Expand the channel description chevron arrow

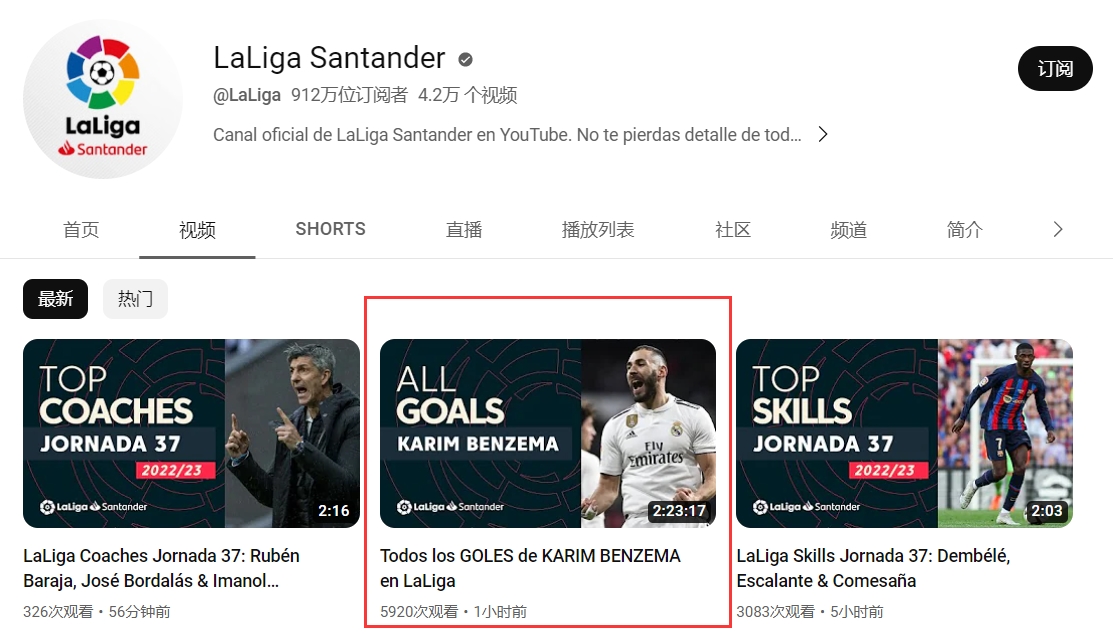pyautogui.click(x=823, y=134)
